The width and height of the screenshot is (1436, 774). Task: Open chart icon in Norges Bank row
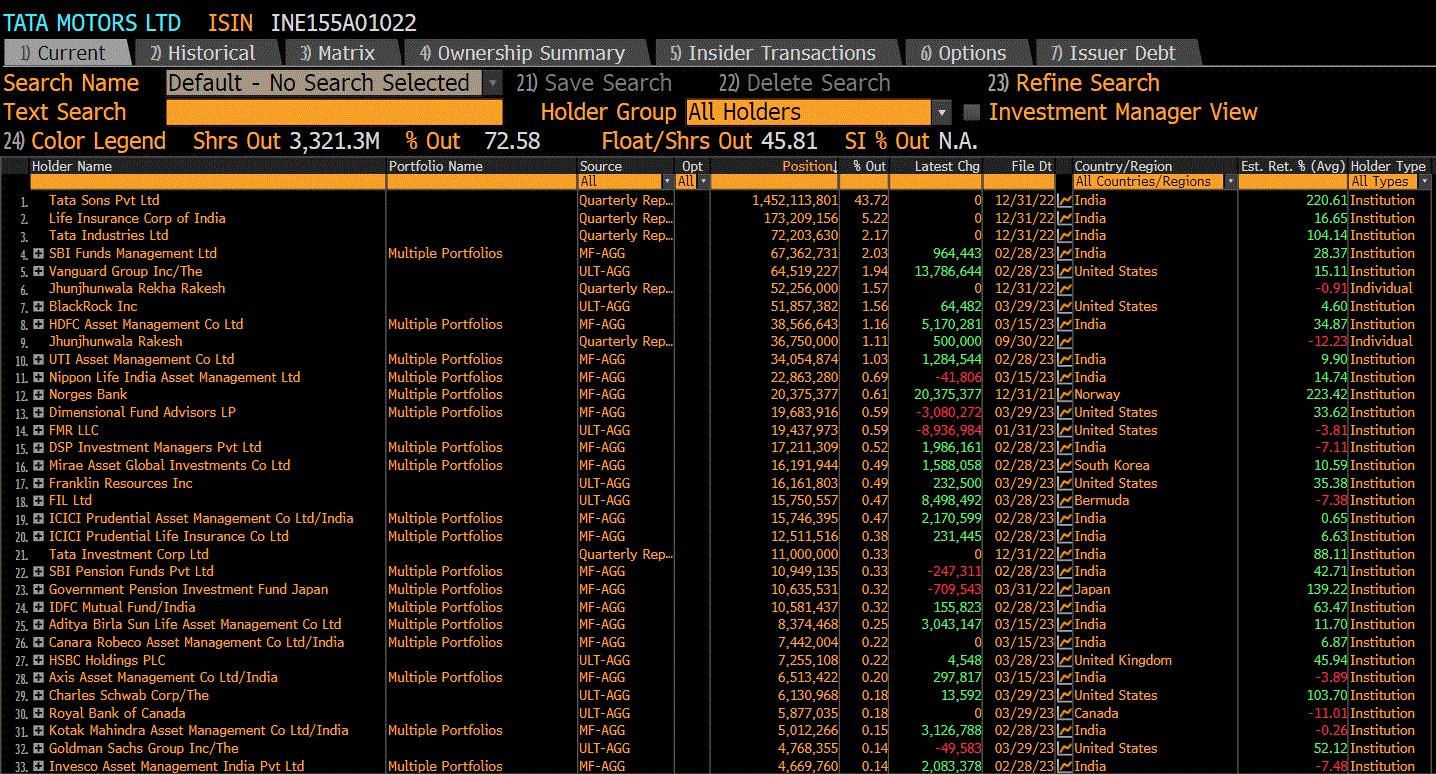1065,395
